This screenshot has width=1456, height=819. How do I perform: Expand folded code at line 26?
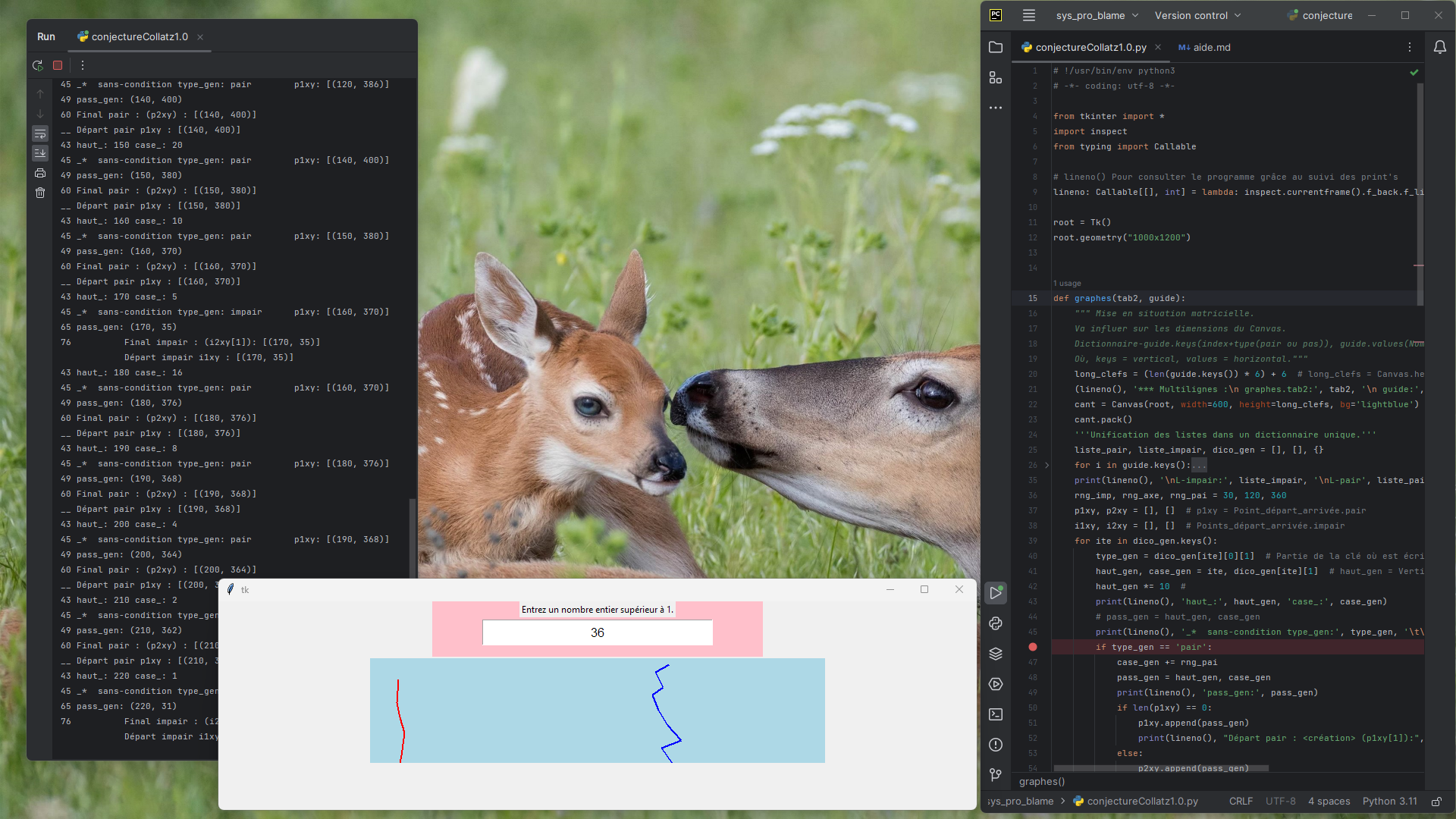[1047, 465]
